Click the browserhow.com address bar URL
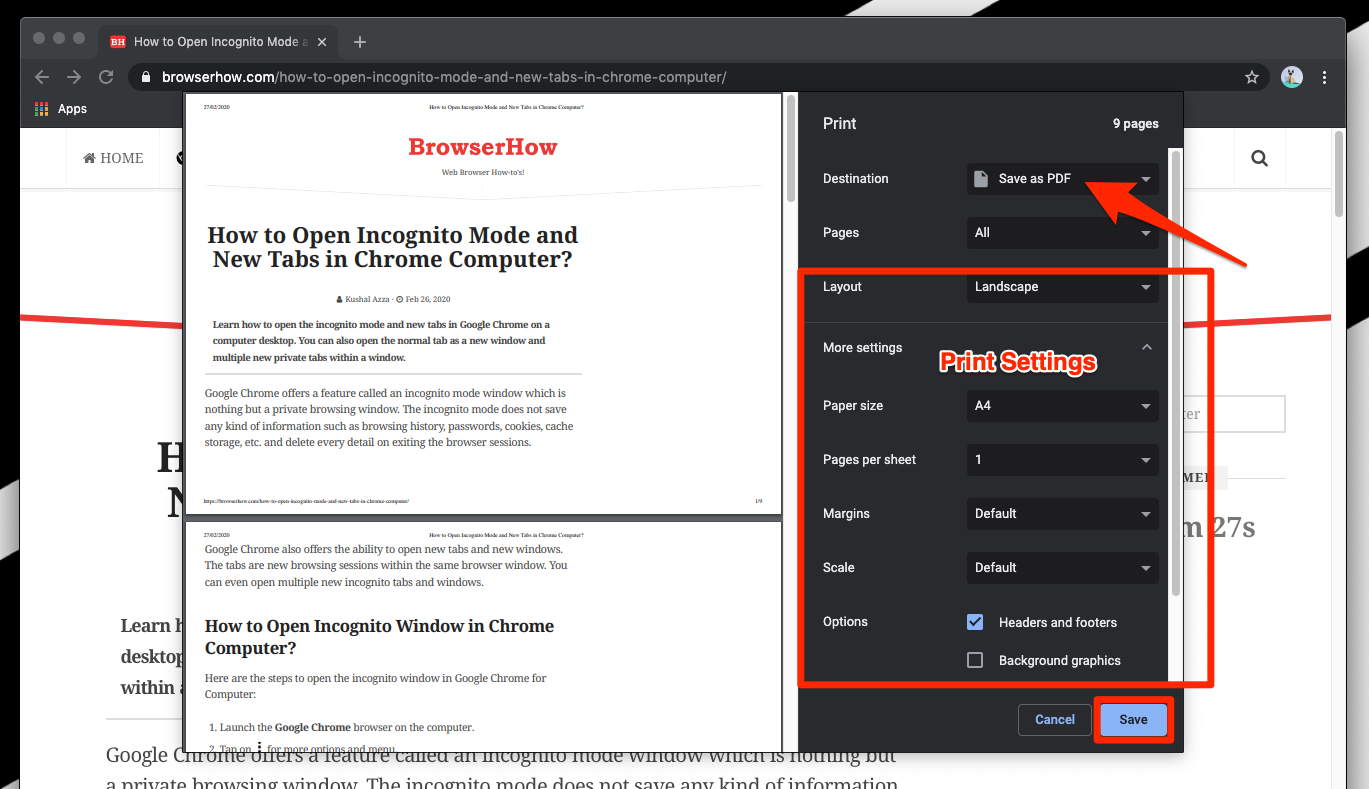Screen dimensions: 1369x789 coord(444,77)
